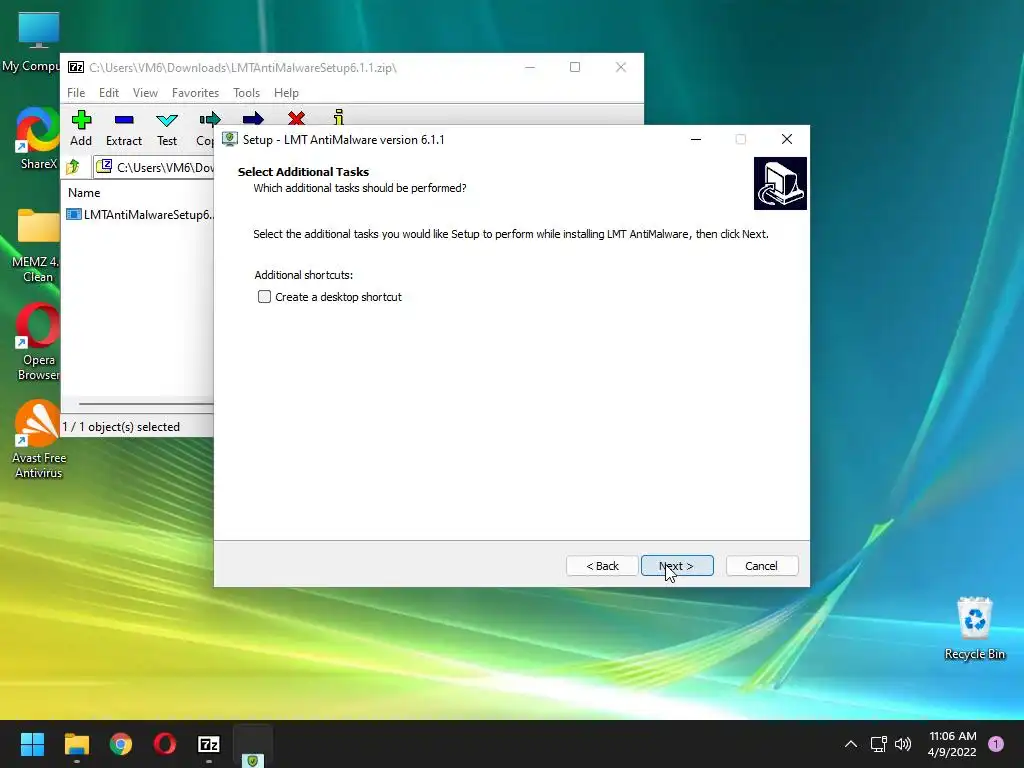Enable Create a desktop shortcut checkbox

tap(264, 296)
